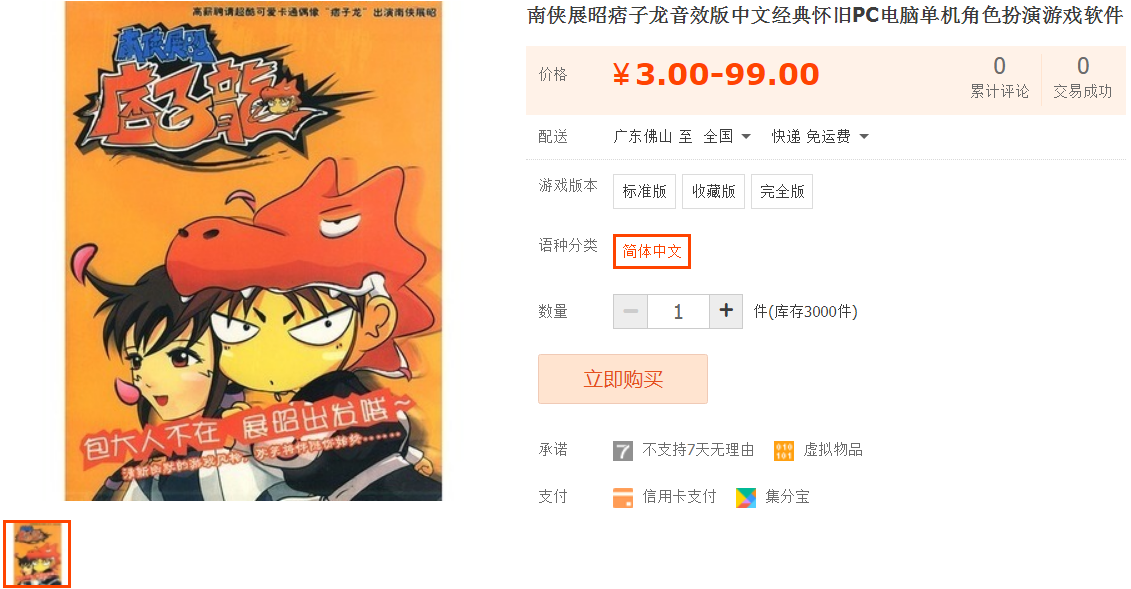The height and width of the screenshot is (589, 1131).
Task: Open the 快递 免运费 shipping dropdown
Action: point(820,136)
